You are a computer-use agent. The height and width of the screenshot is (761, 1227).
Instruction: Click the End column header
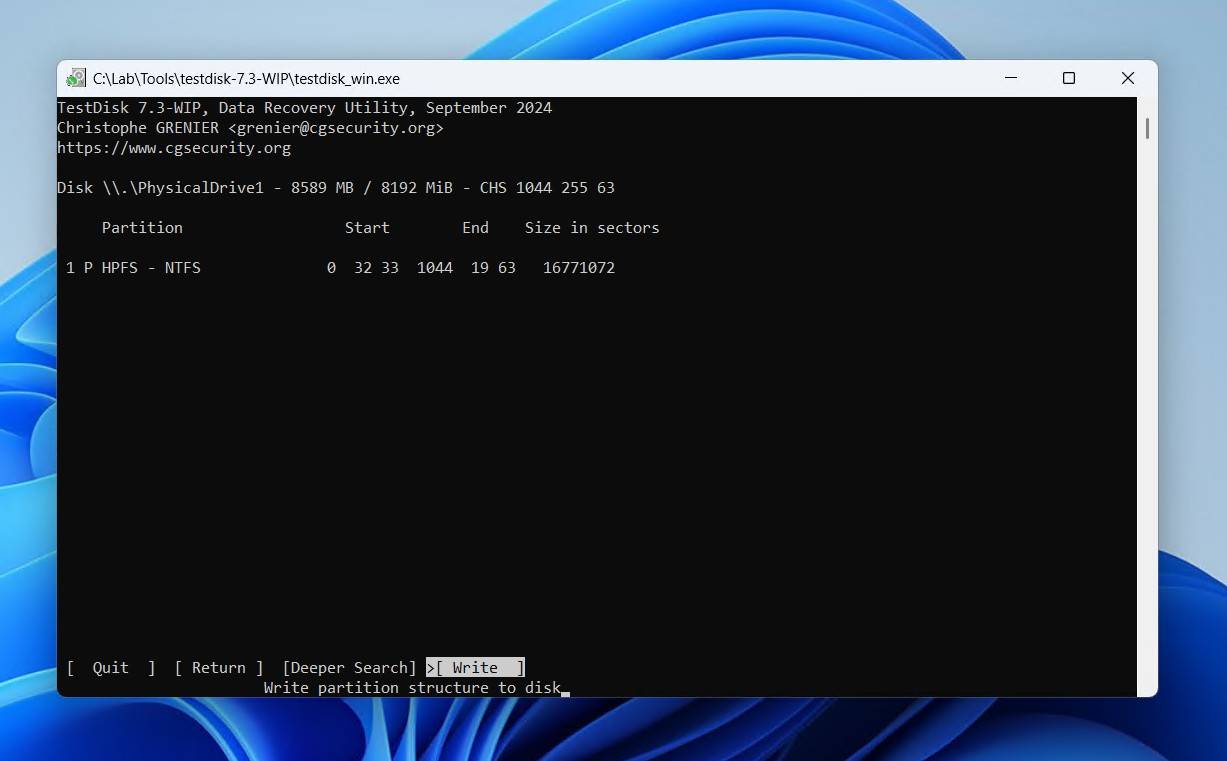click(475, 228)
